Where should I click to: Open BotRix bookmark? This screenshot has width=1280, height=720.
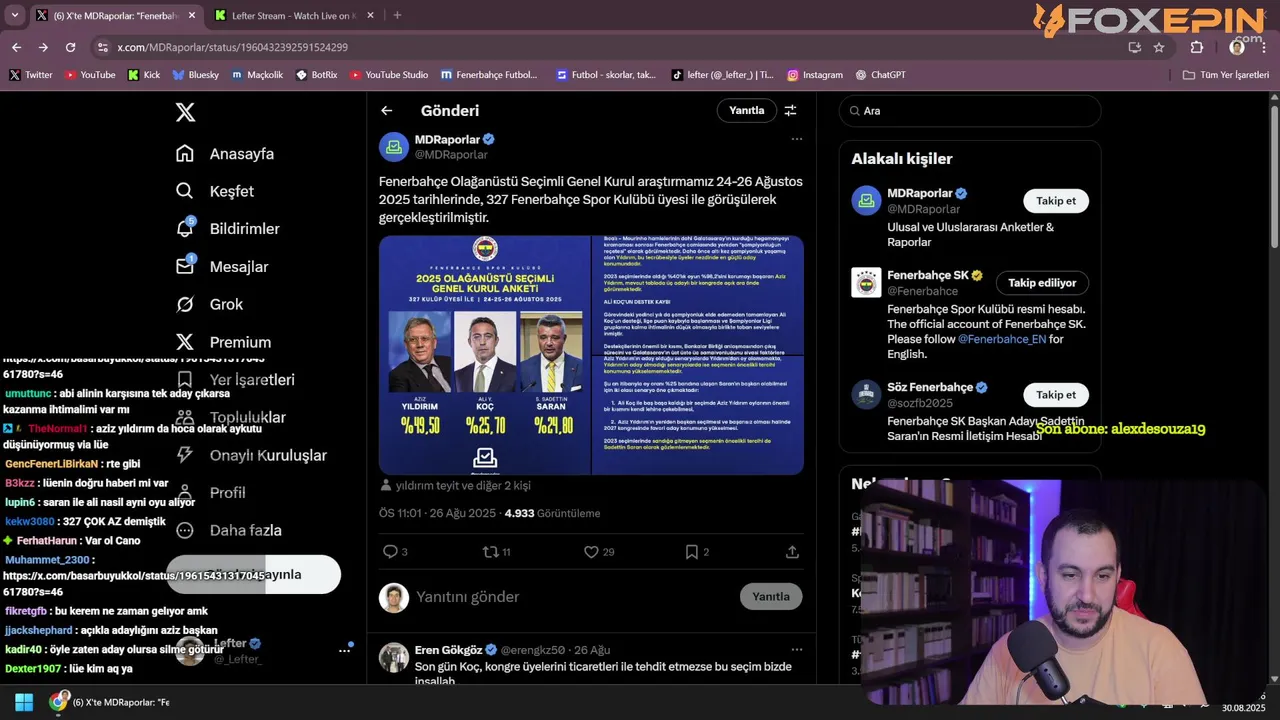pyautogui.click(x=316, y=75)
